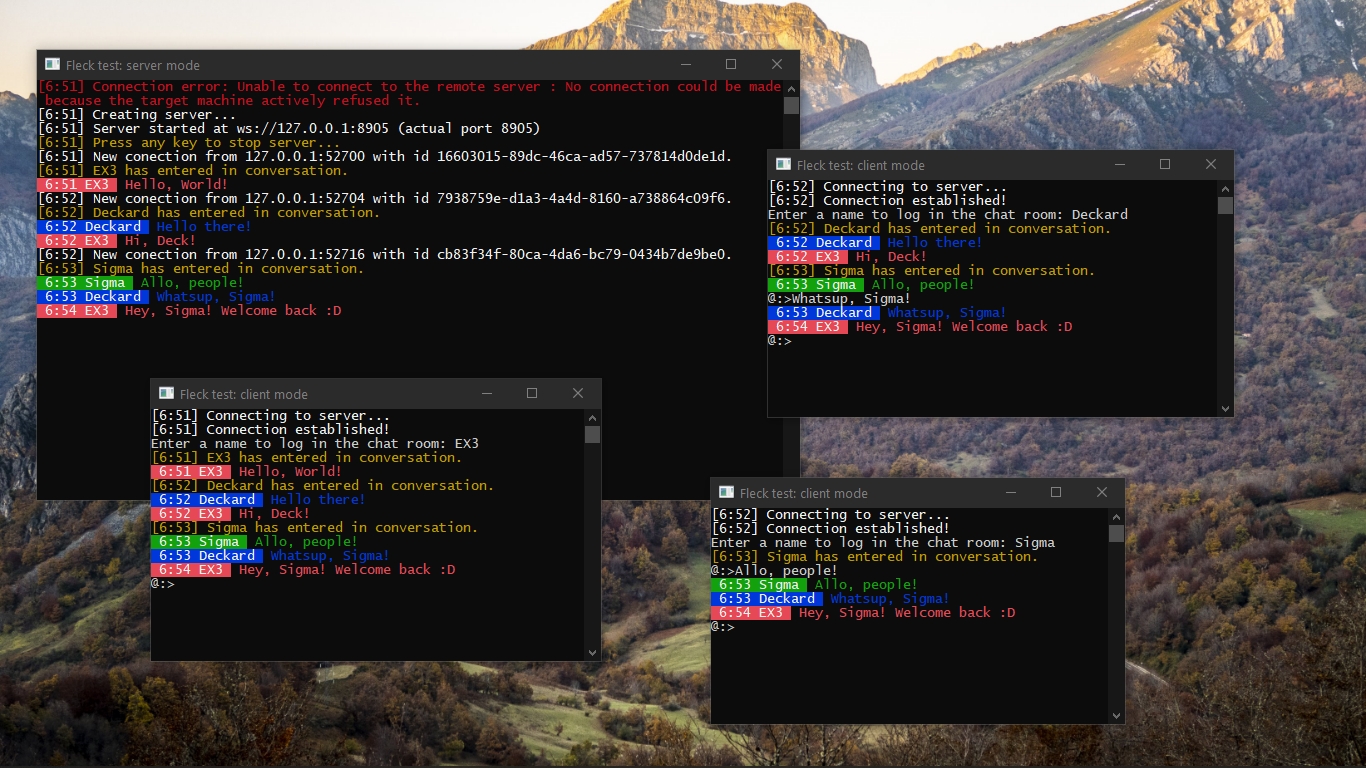Click the console icon in server mode title bar
This screenshot has width=1366, height=768.
click(52, 65)
